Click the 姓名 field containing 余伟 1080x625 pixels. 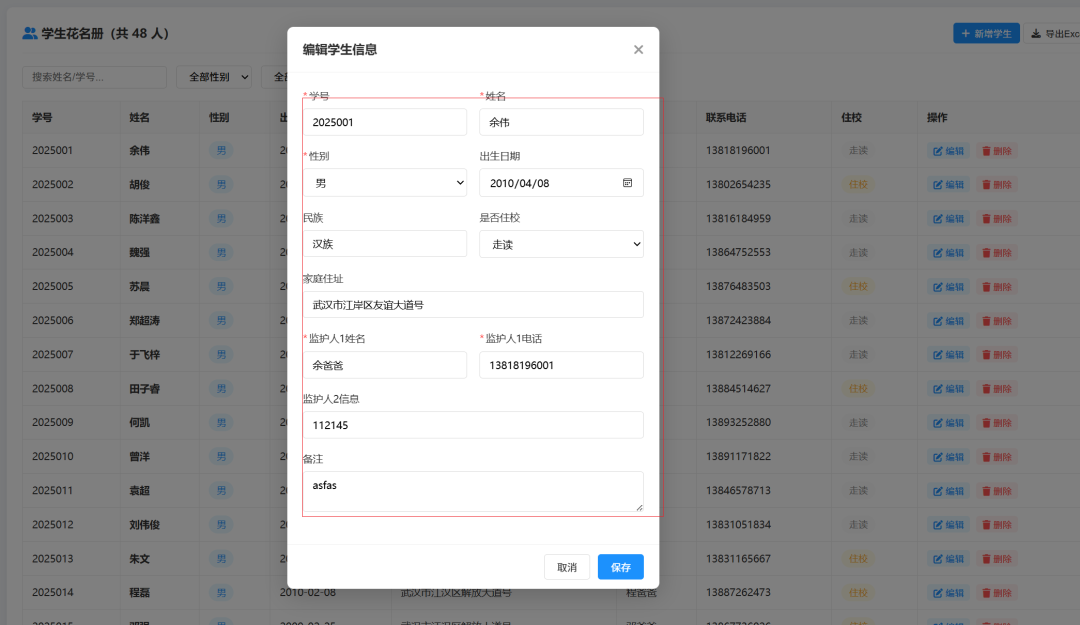[561, 122]
